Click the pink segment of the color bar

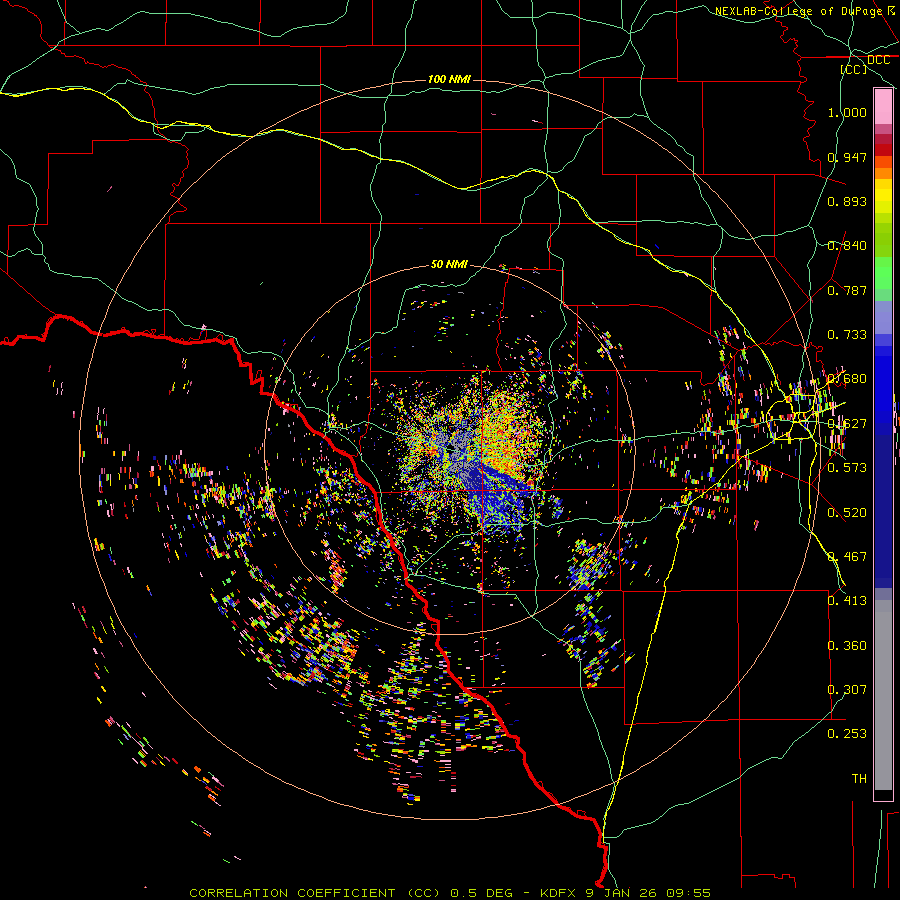pyautogui.click(x=883, y=107)
